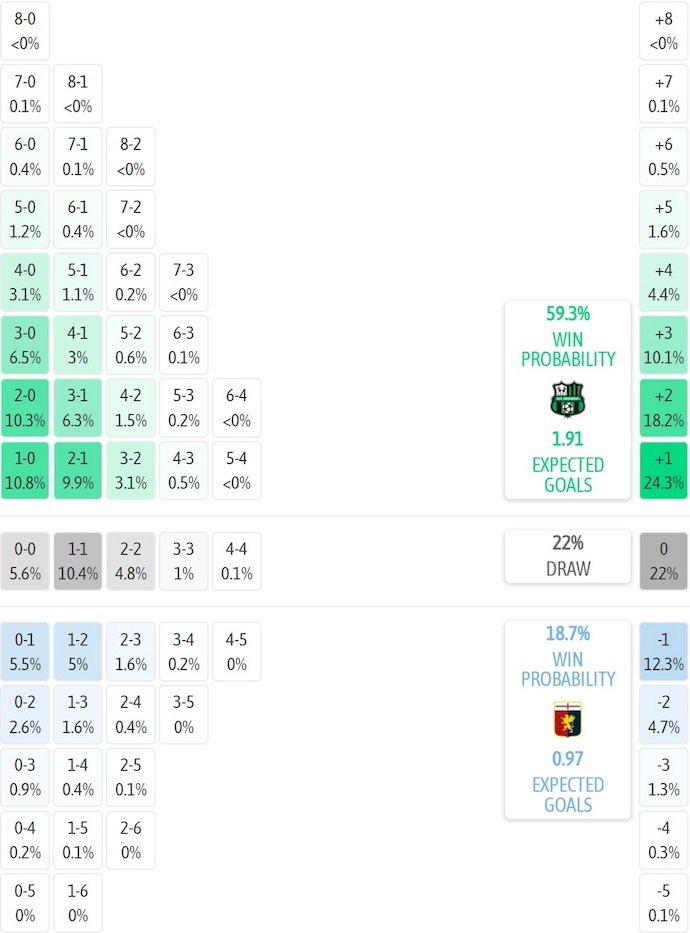
Task: Click the 18.7% win probability text
Action: tap(567, 633)
